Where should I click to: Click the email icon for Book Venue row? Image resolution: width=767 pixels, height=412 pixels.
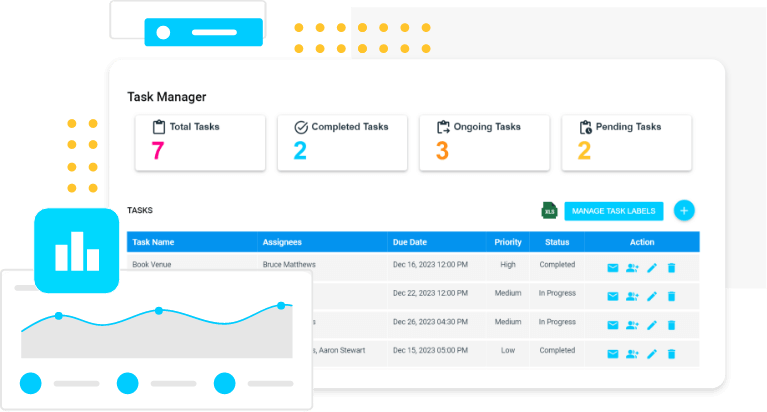point(613,268)
